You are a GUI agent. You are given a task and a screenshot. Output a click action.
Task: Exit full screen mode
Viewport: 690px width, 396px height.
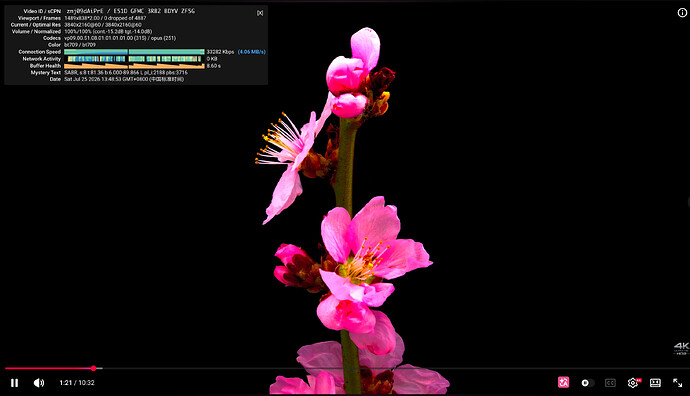tap(678, 383)
